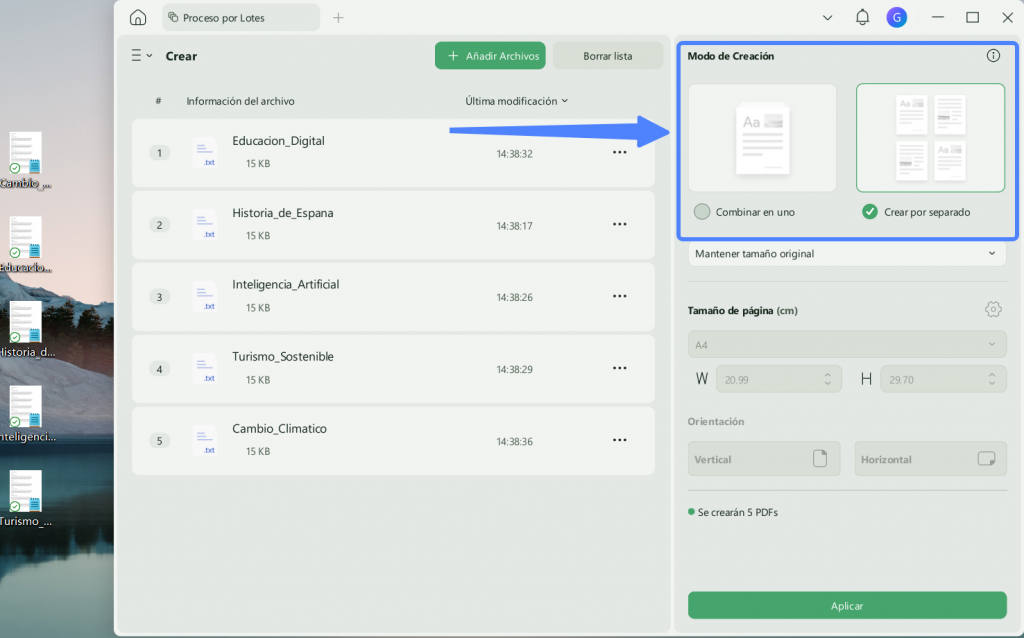The width and height of the screenshot is (1024, 638).
Task: Go to the home screen icon
Action: coord(138,18)
